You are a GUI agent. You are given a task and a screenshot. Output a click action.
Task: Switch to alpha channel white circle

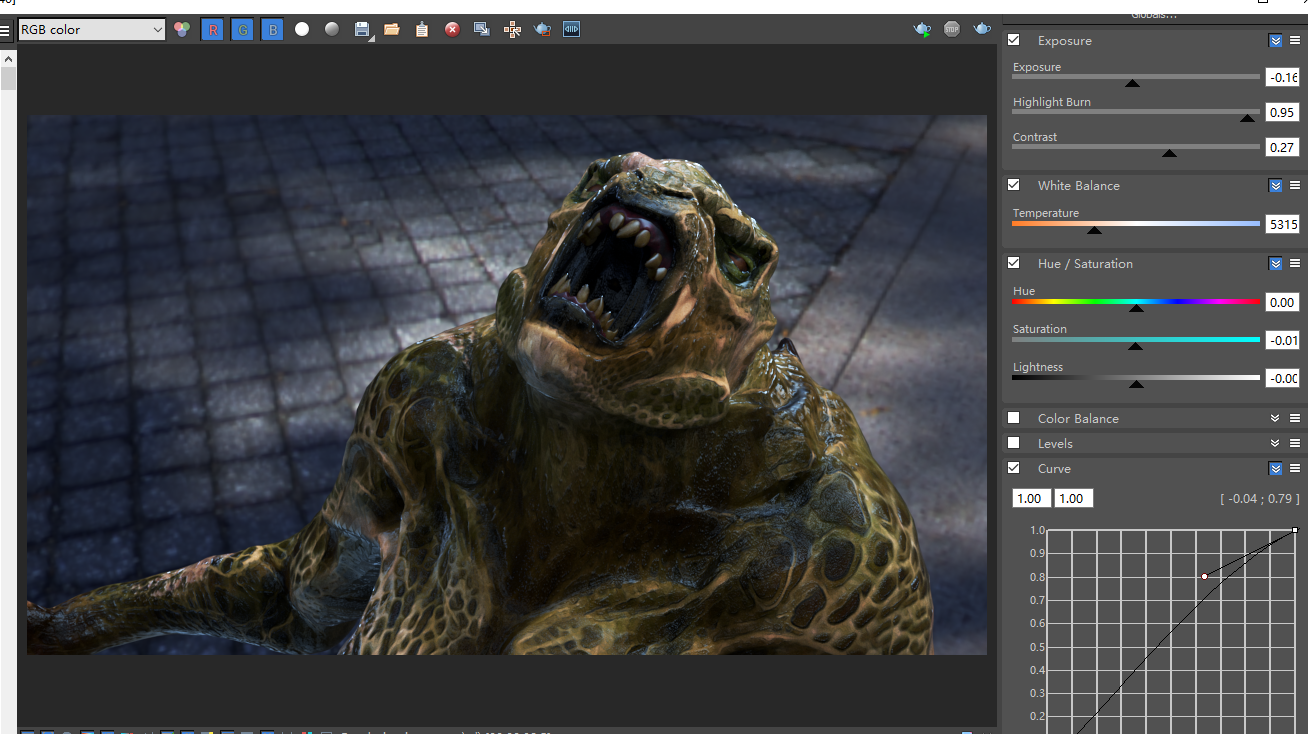click(x=302, y=30)
